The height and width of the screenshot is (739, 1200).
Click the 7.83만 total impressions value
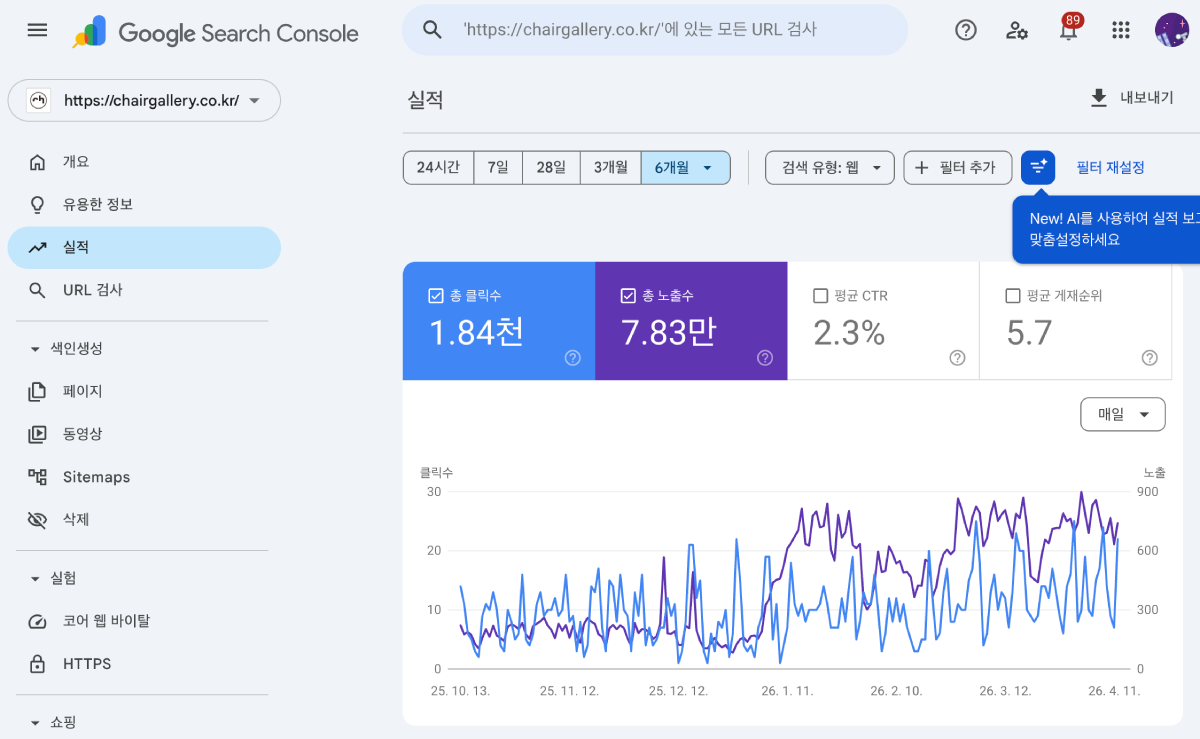[669, 332]
